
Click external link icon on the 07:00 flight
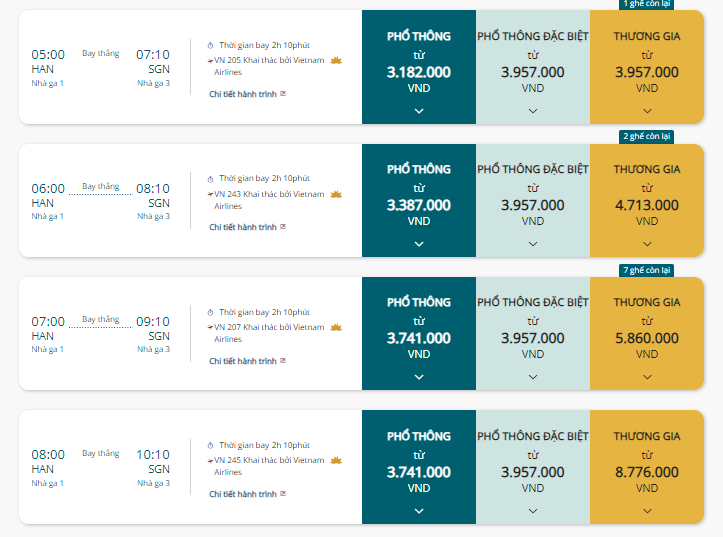[x=283, y=360]
